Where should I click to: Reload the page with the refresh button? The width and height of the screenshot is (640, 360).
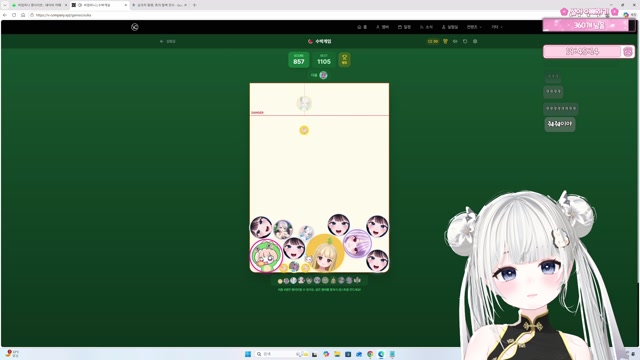pyautogui.click(x=14, y=15)
